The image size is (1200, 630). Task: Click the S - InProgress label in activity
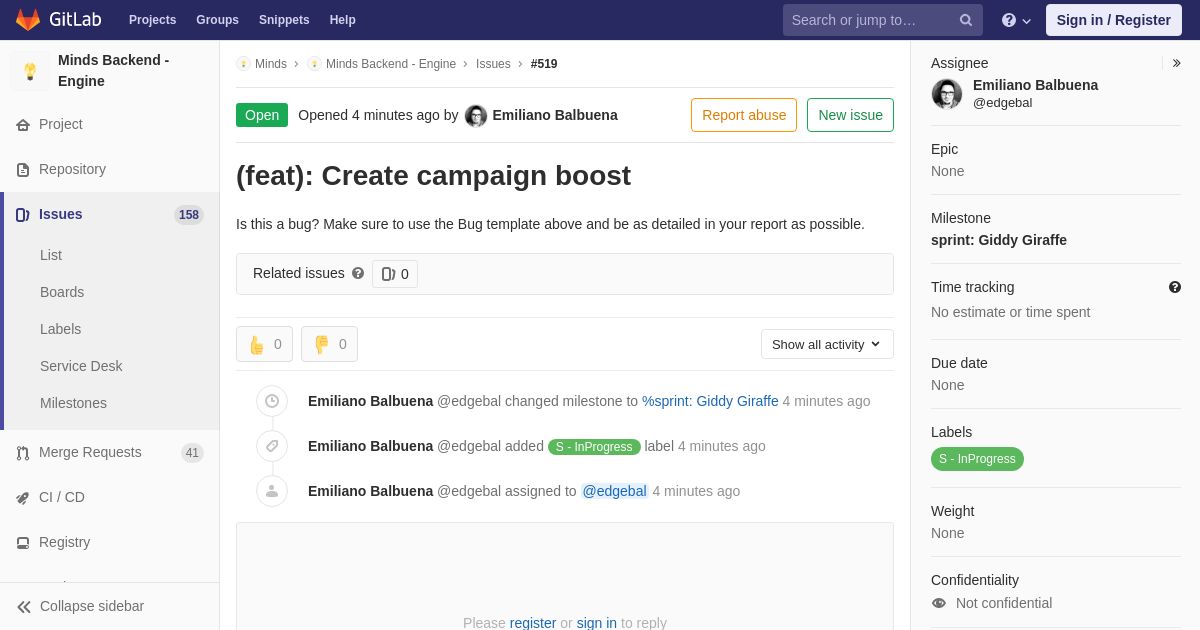pyautogui.click(x=594, y=447)
